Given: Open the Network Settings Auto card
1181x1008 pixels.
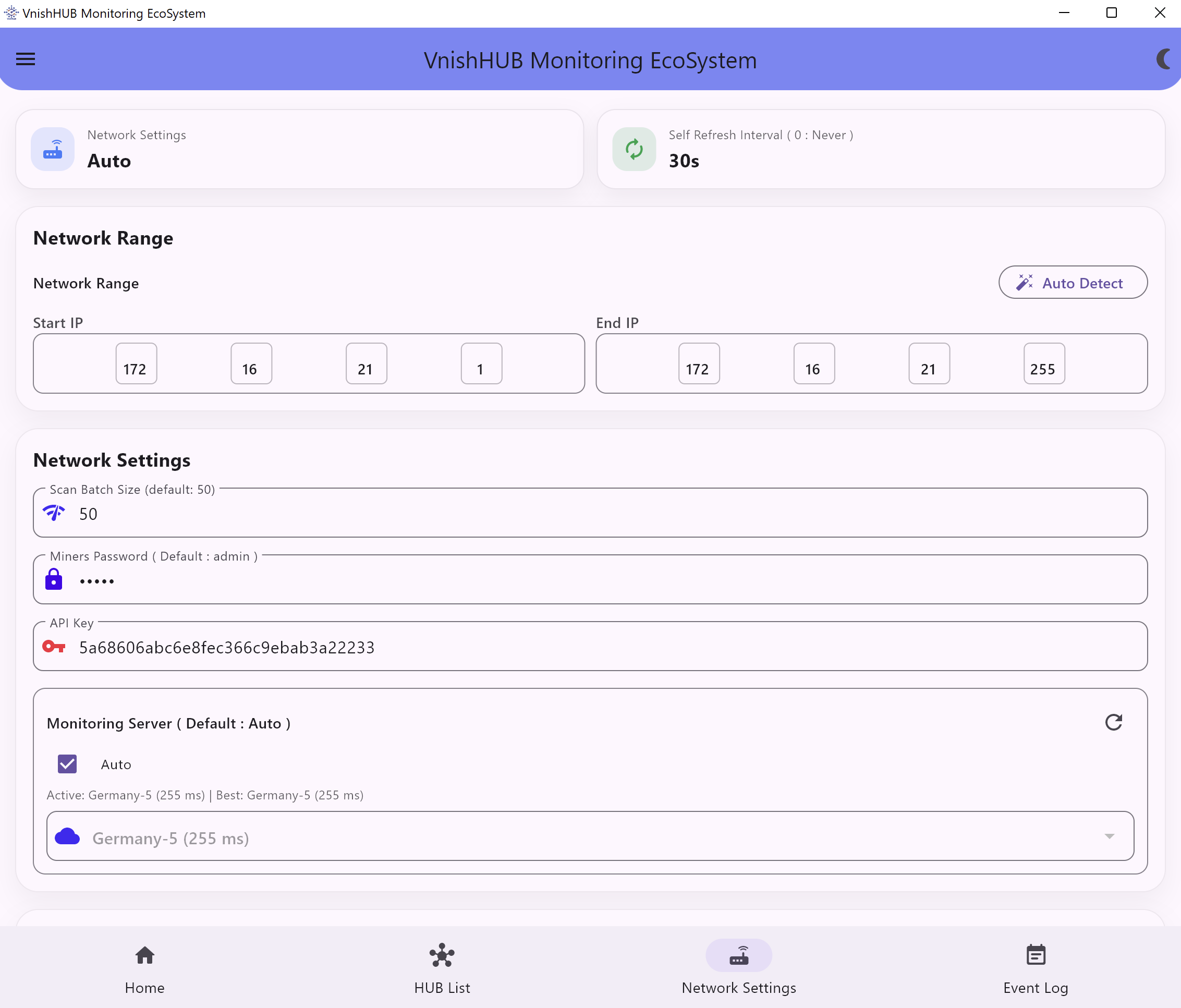Looking at the screenshot, I should click(299, 149).
